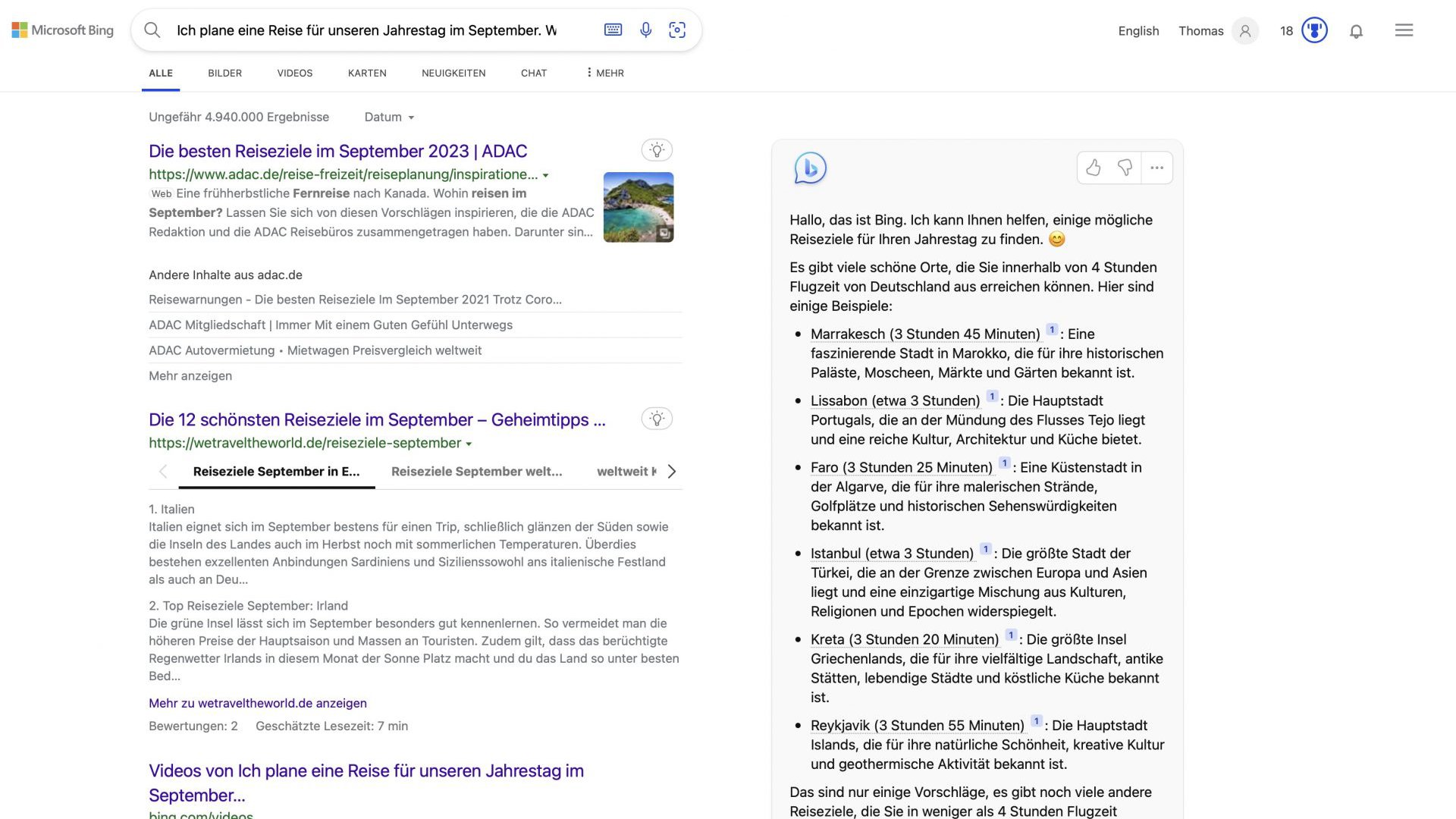Click Faro (3 Stunden 25 Minuten) link
The width and height of the screenshot is (1456, 819).
(x=902, y=468)
